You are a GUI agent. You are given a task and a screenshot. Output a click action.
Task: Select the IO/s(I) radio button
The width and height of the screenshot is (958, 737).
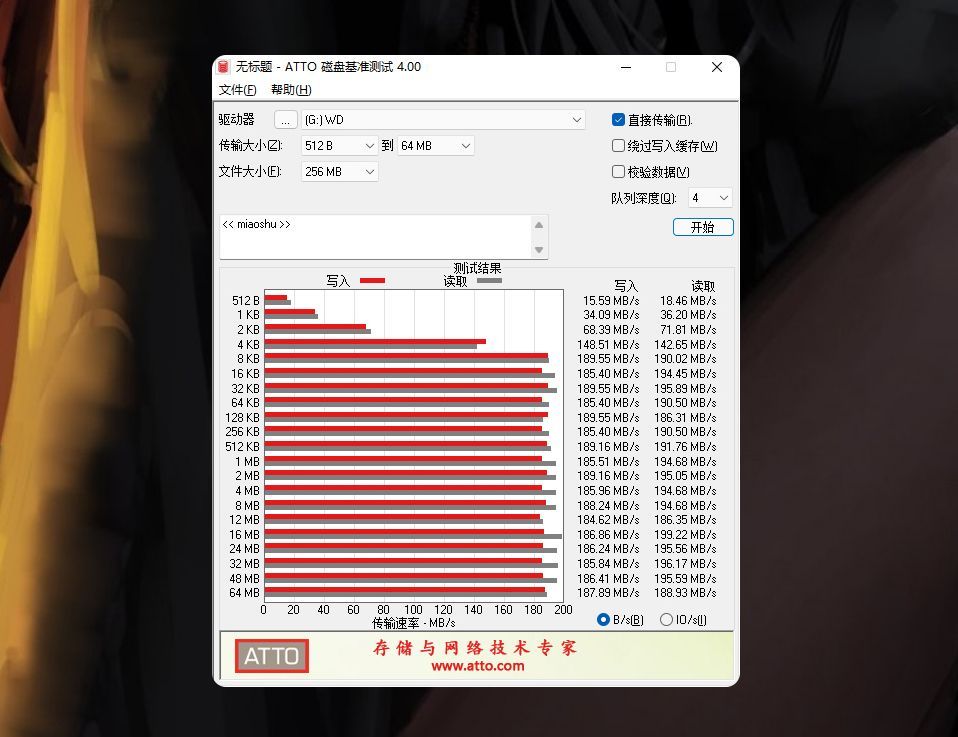point(666,620)
